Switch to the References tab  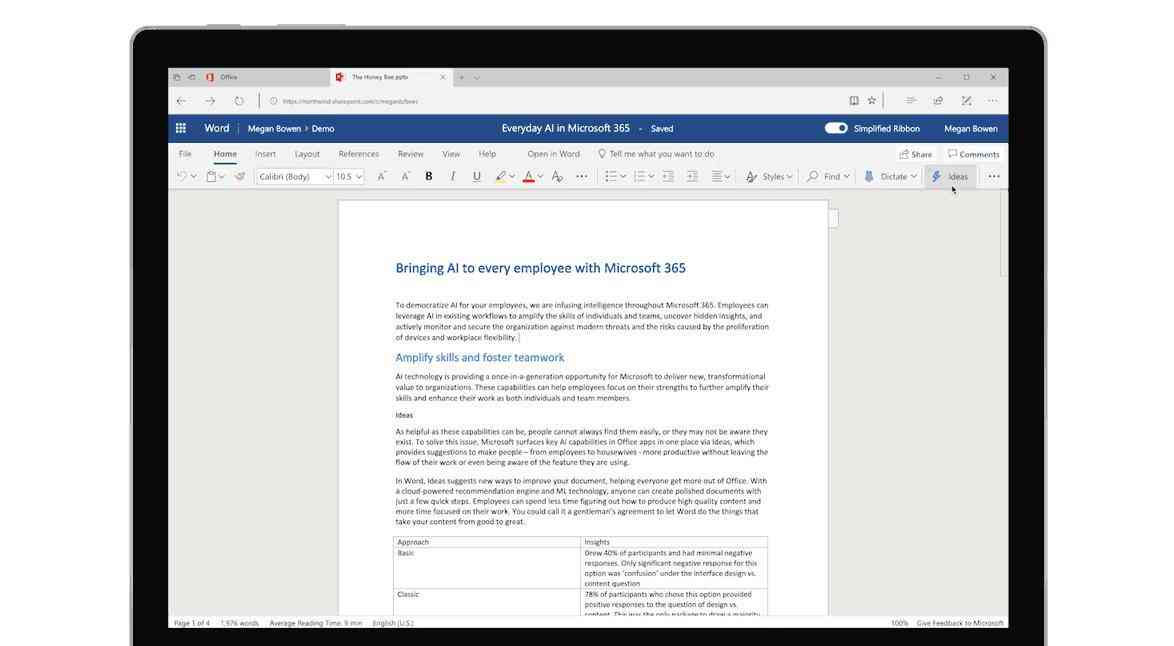tap(359, 154)
